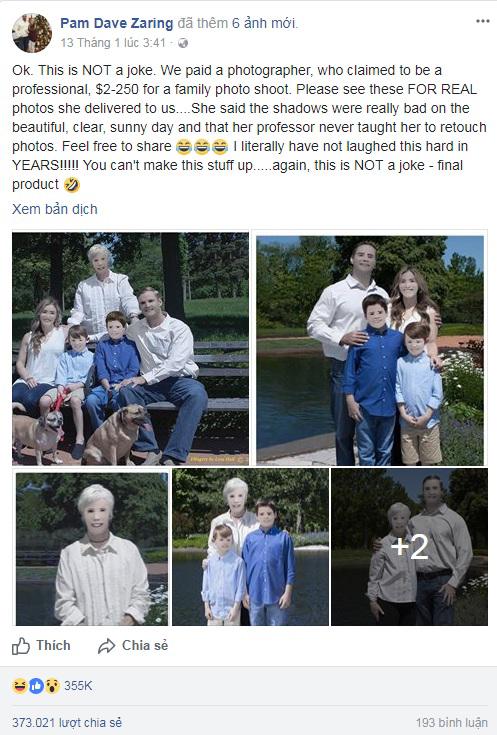This screenshot has height=735, width=497.
Task: Click the blue Like reaction icon
Action: click(x=36, y=686)
